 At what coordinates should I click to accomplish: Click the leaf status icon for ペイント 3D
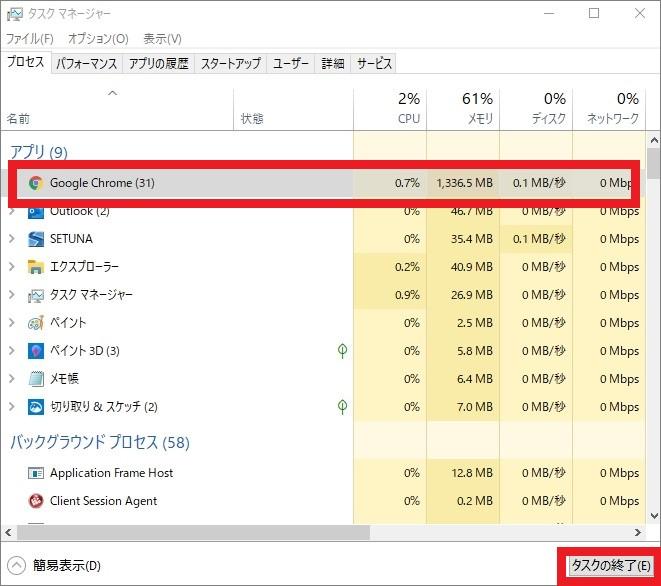point(342,351)
